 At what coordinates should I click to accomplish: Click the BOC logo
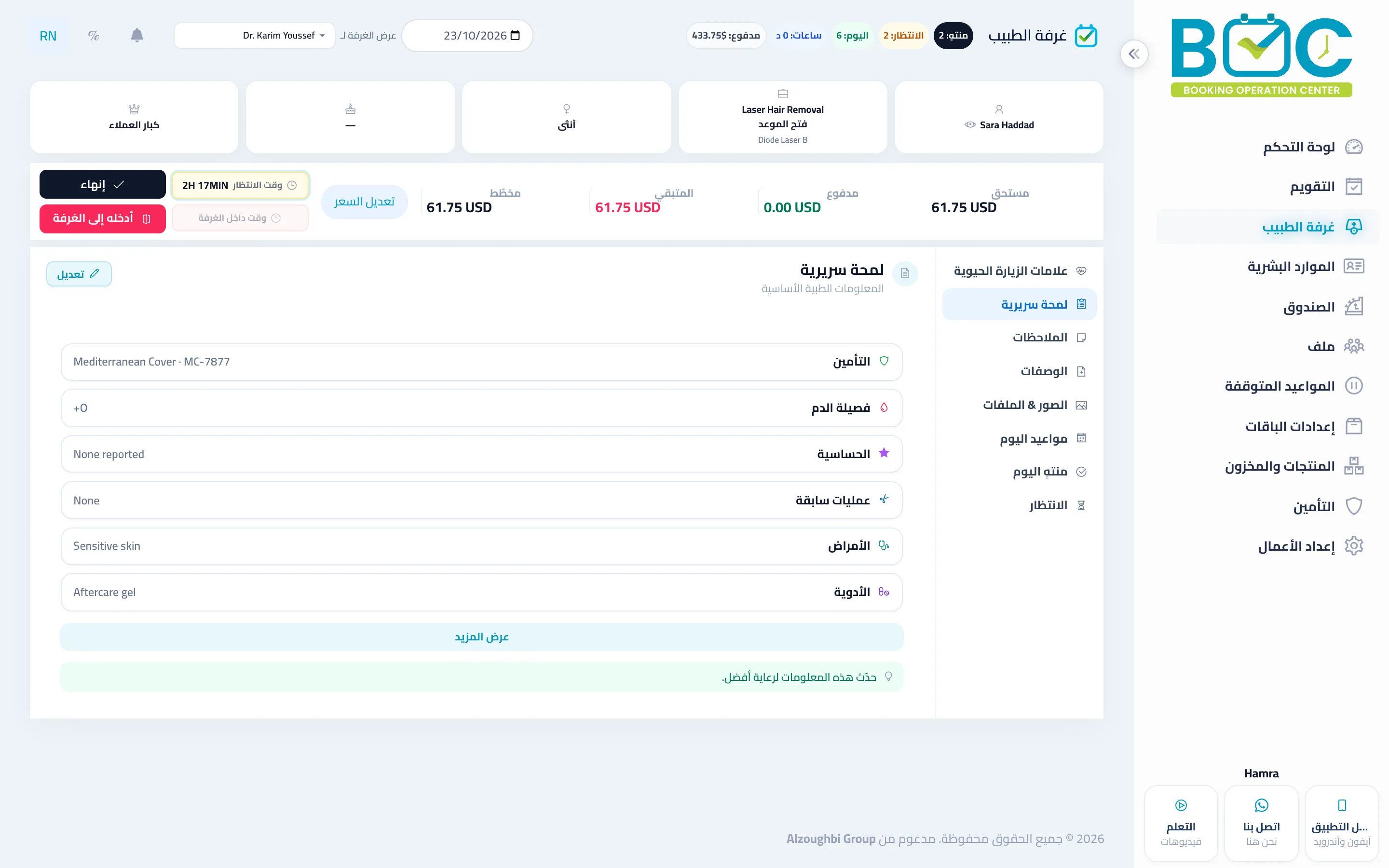pyautogui.click(x=1261, y=55)
